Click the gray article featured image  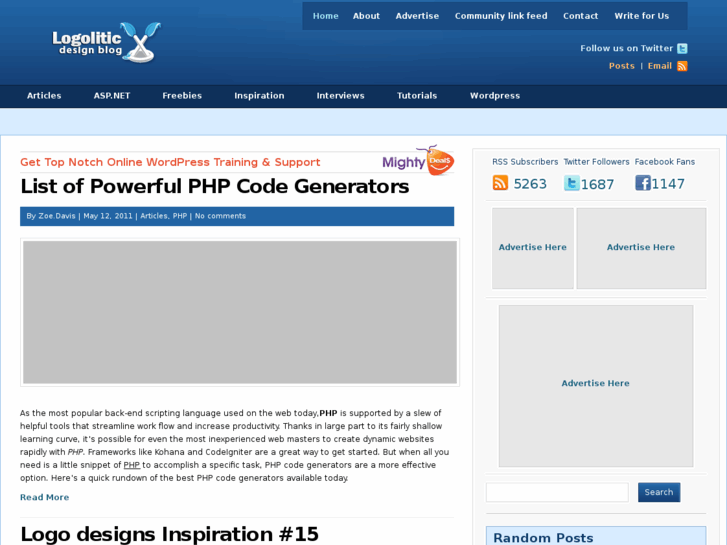point(240,312)
